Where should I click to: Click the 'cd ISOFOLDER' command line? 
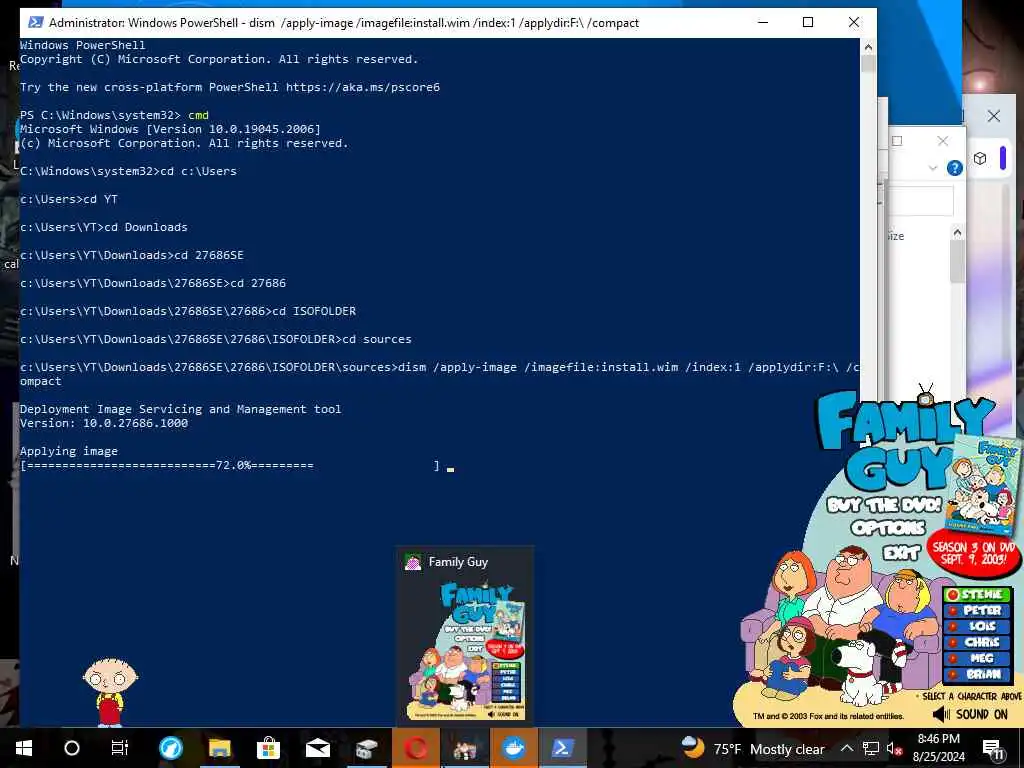[x=188, y=311]
